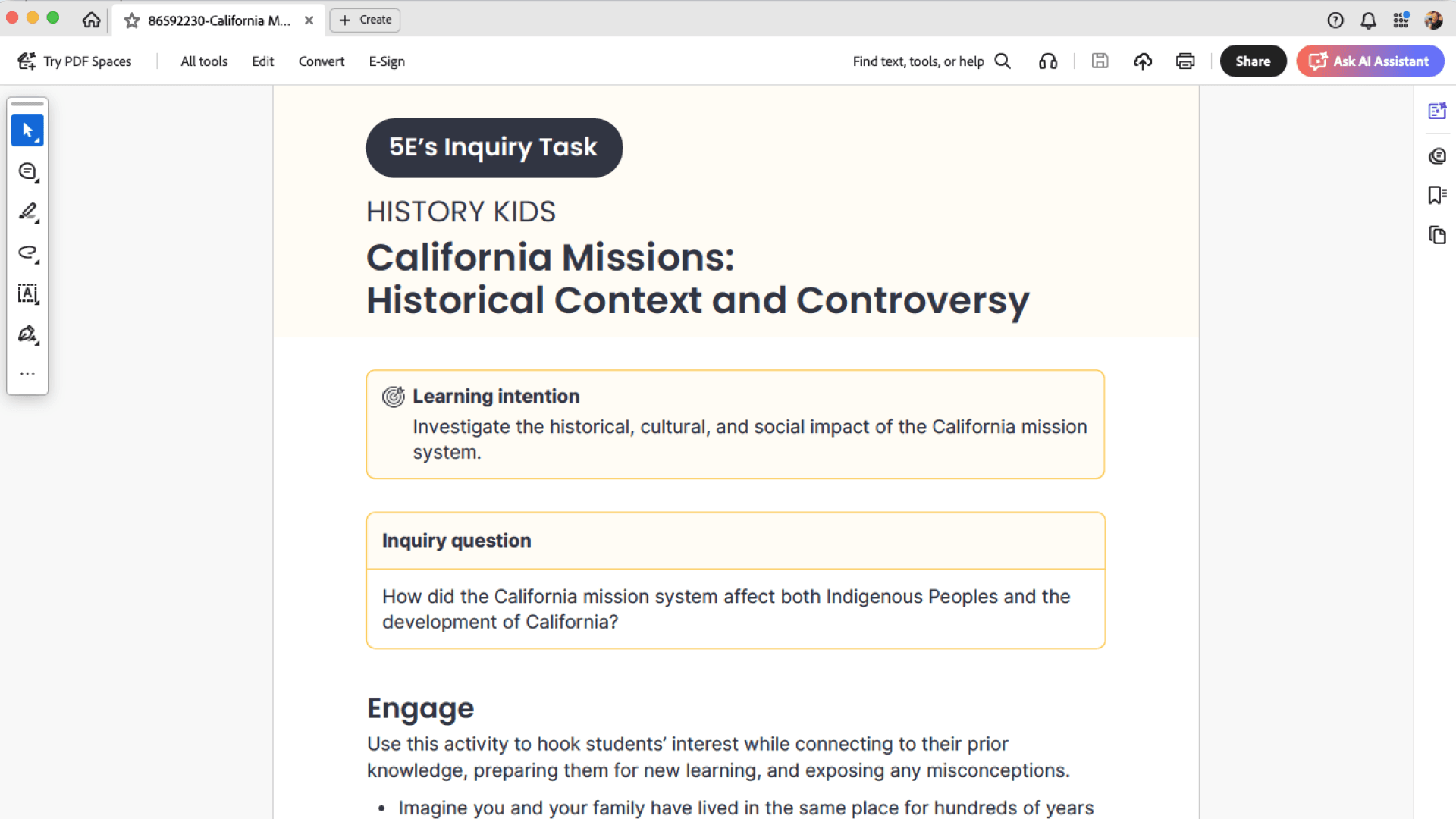The image size is (1456, 819).
Task: Pick the freehand Draw tool
Action: 27,253
